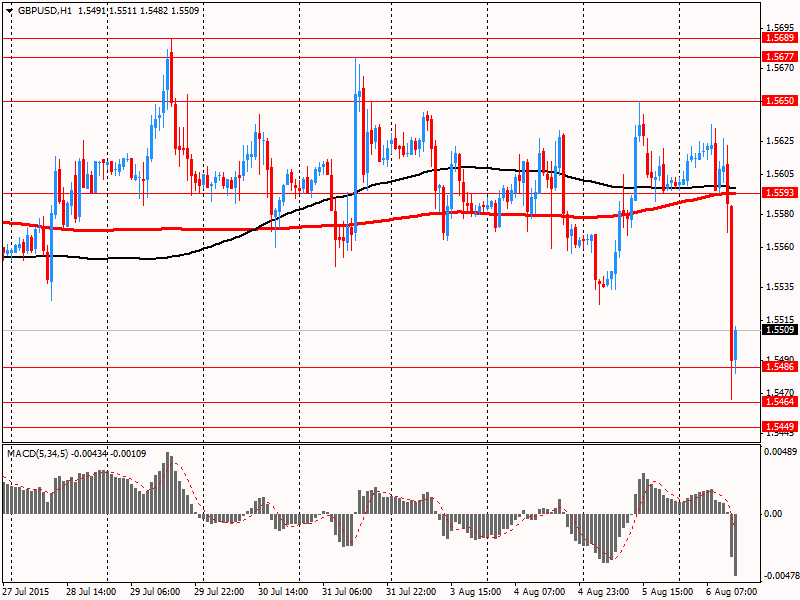Click the 0.00489 MACD scale value
This screenshot has width=800, height=600.
point(781,452)
